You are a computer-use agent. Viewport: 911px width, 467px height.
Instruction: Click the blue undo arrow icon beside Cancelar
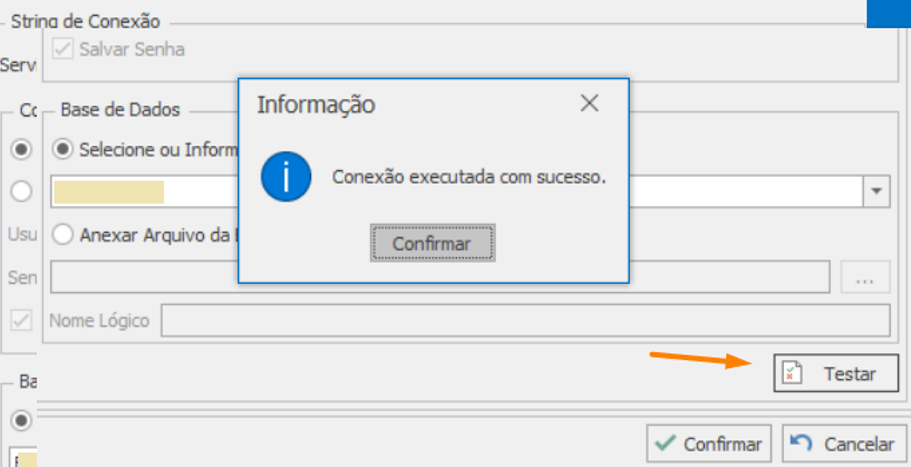coord(801,443)
